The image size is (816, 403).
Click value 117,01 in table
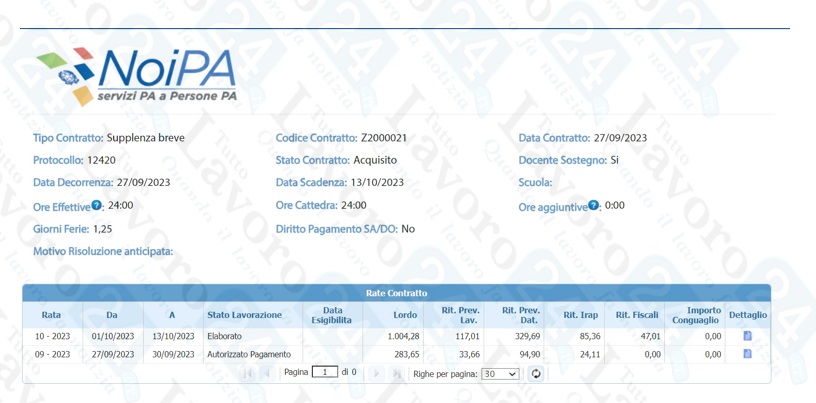pyautogui.click(x=467, y=336)
